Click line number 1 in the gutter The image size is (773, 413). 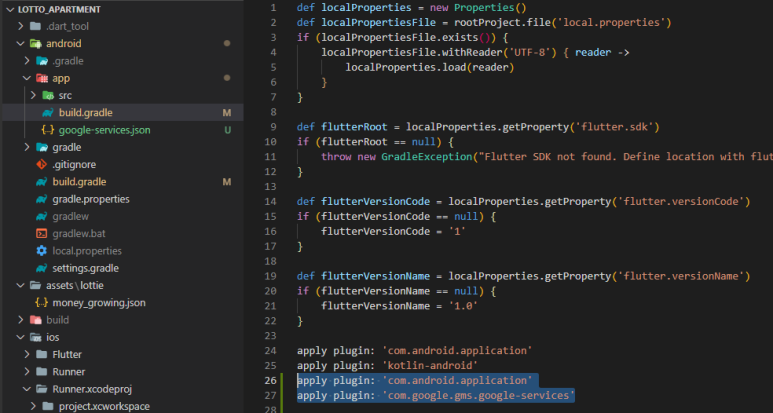(274, 7)
